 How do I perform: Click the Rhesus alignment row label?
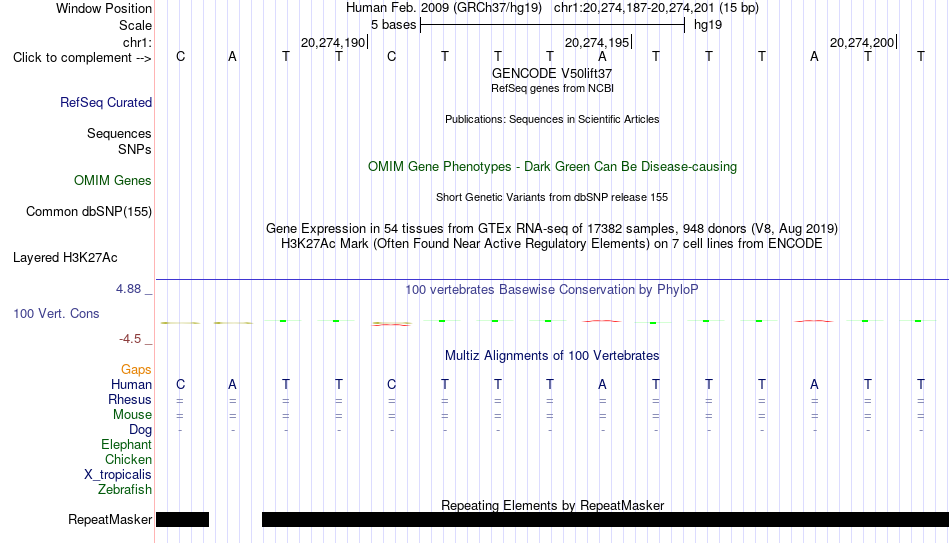pyautogui.click(x=130, y=400)
